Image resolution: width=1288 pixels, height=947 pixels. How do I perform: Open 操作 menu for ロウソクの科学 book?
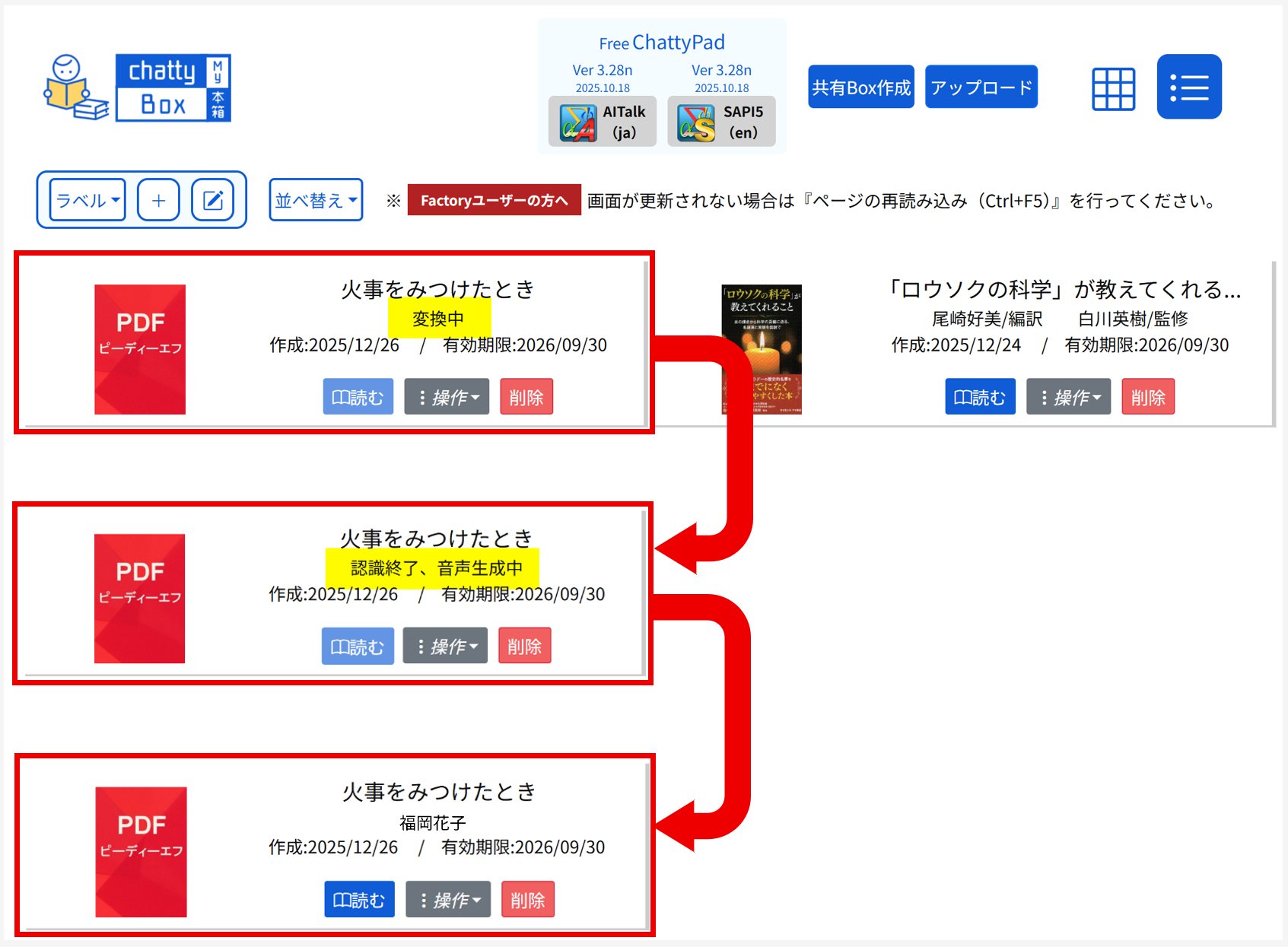click(x=1068, y=397)
